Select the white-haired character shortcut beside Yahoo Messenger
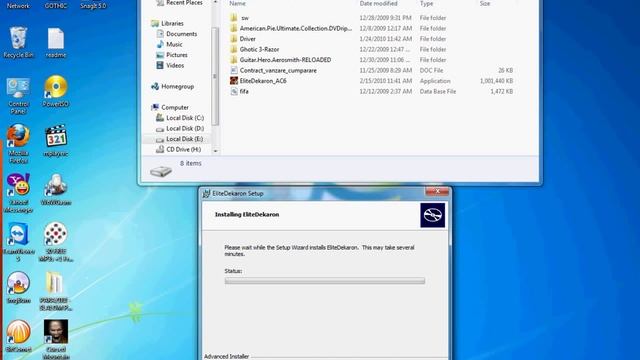The height and width of the screenshot is (360, 640). point(56,189)
